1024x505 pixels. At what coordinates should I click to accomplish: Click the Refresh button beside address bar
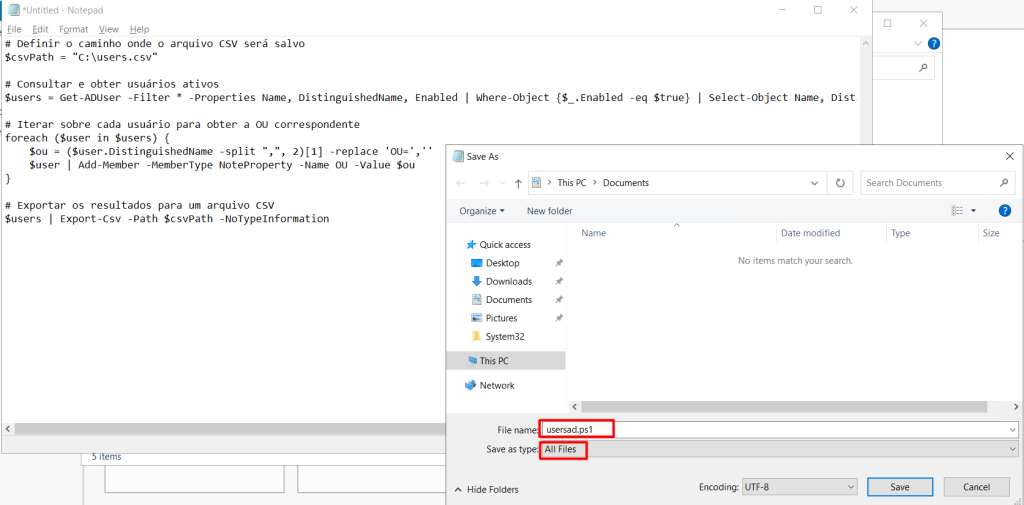point(840,183)
